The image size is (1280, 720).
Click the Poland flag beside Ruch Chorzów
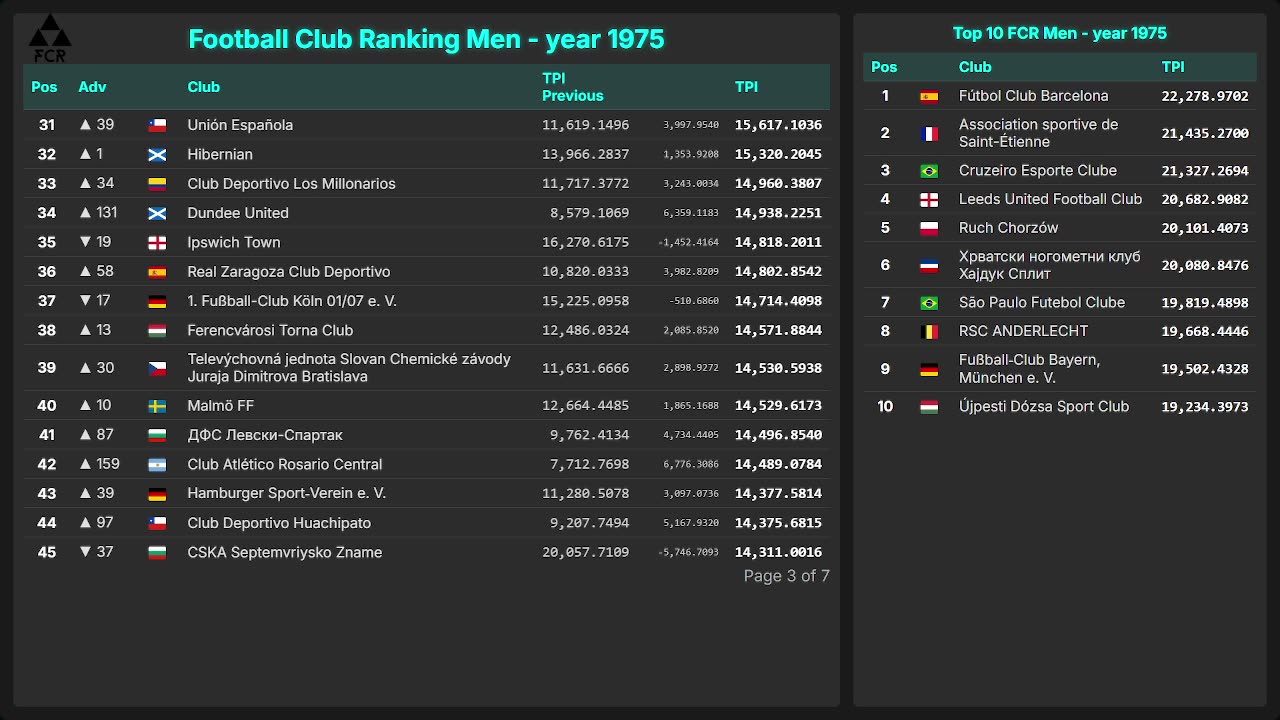point(929,228)
